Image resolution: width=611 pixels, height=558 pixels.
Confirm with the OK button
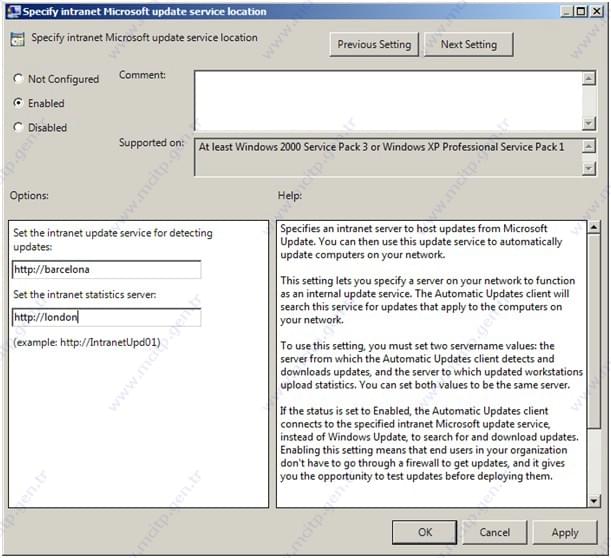(424, 532)
